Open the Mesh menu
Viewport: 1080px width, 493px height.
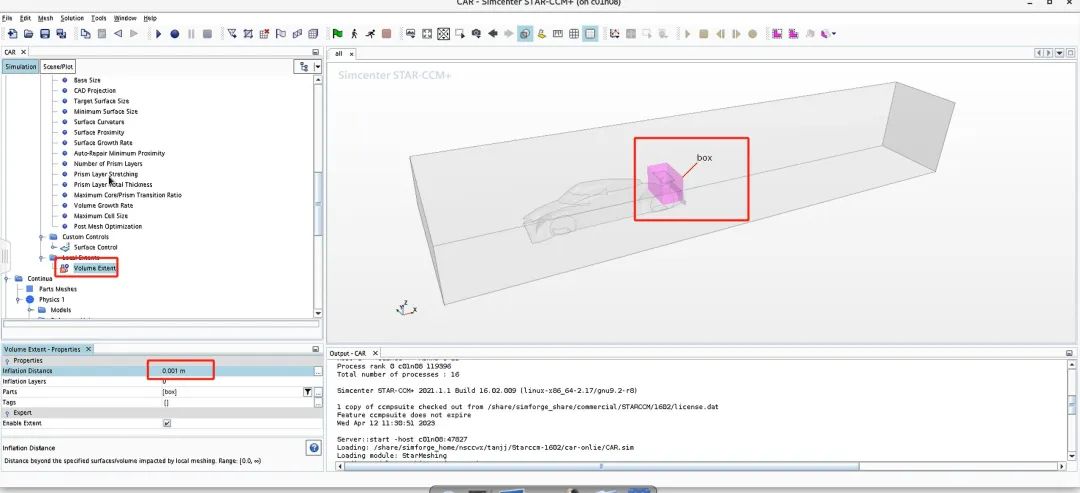click(45, 18)
